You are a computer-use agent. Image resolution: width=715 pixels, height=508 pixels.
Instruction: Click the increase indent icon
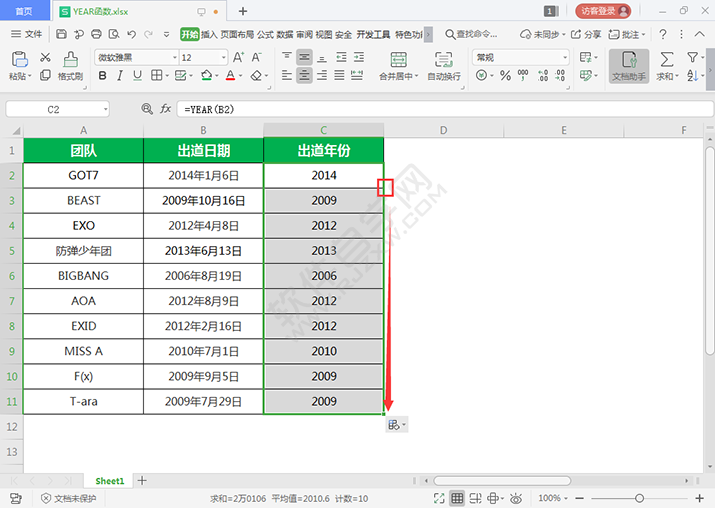(x=359, y=57)
